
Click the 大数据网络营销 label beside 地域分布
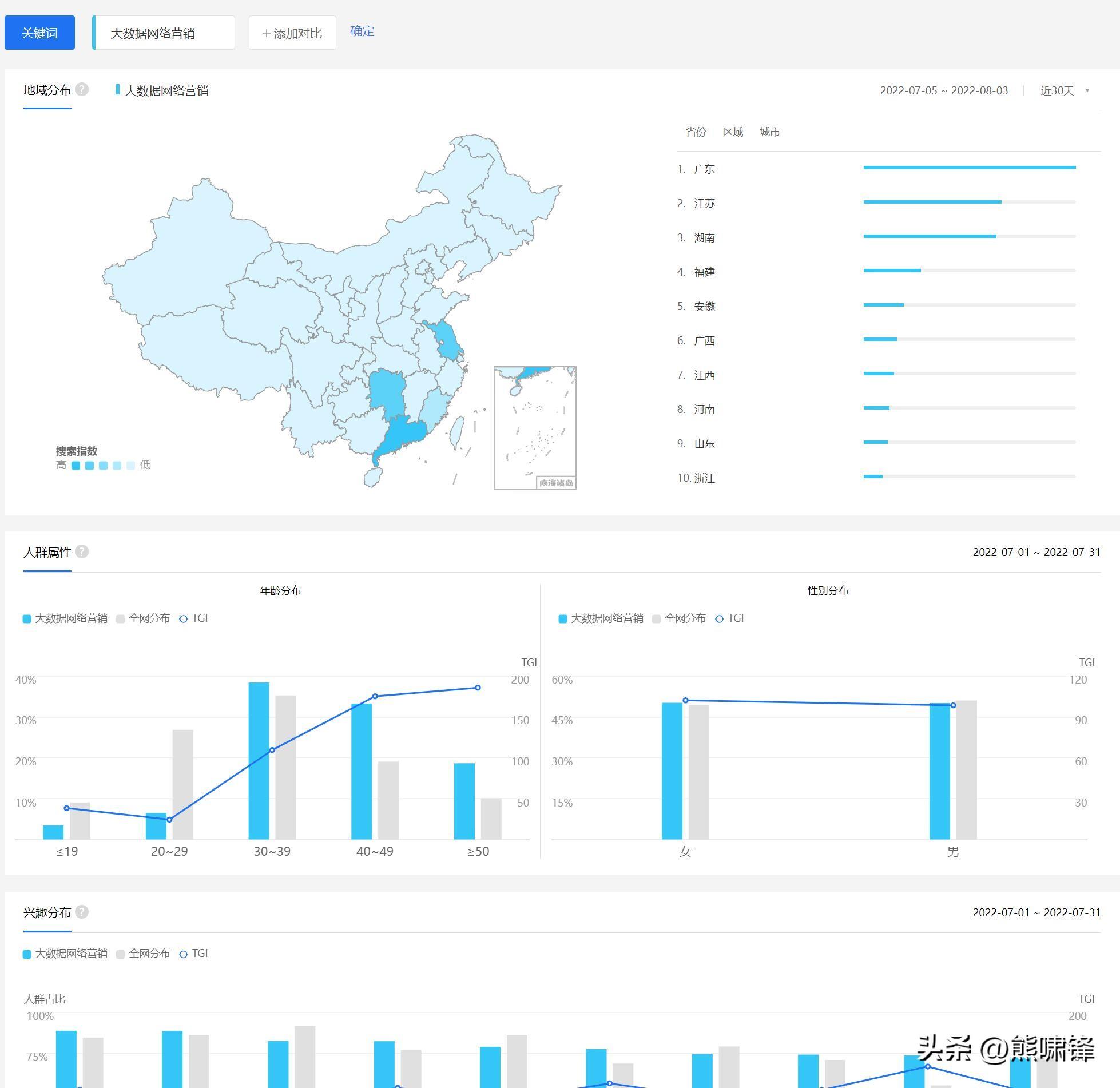click(x=166, y=90)
